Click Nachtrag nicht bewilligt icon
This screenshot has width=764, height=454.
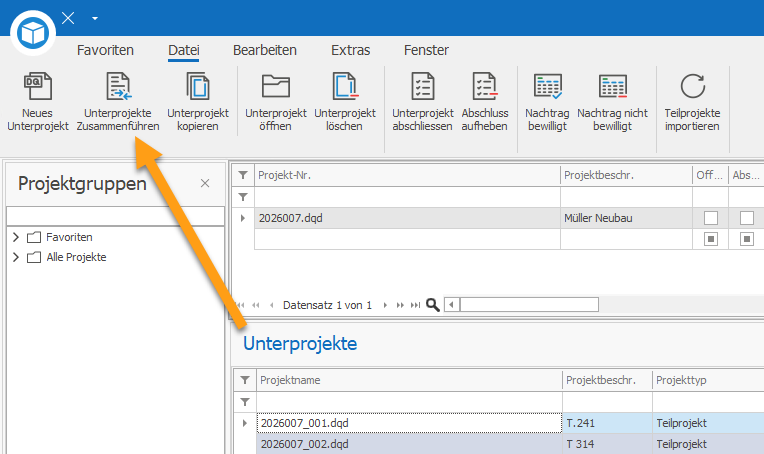point(613,86)
